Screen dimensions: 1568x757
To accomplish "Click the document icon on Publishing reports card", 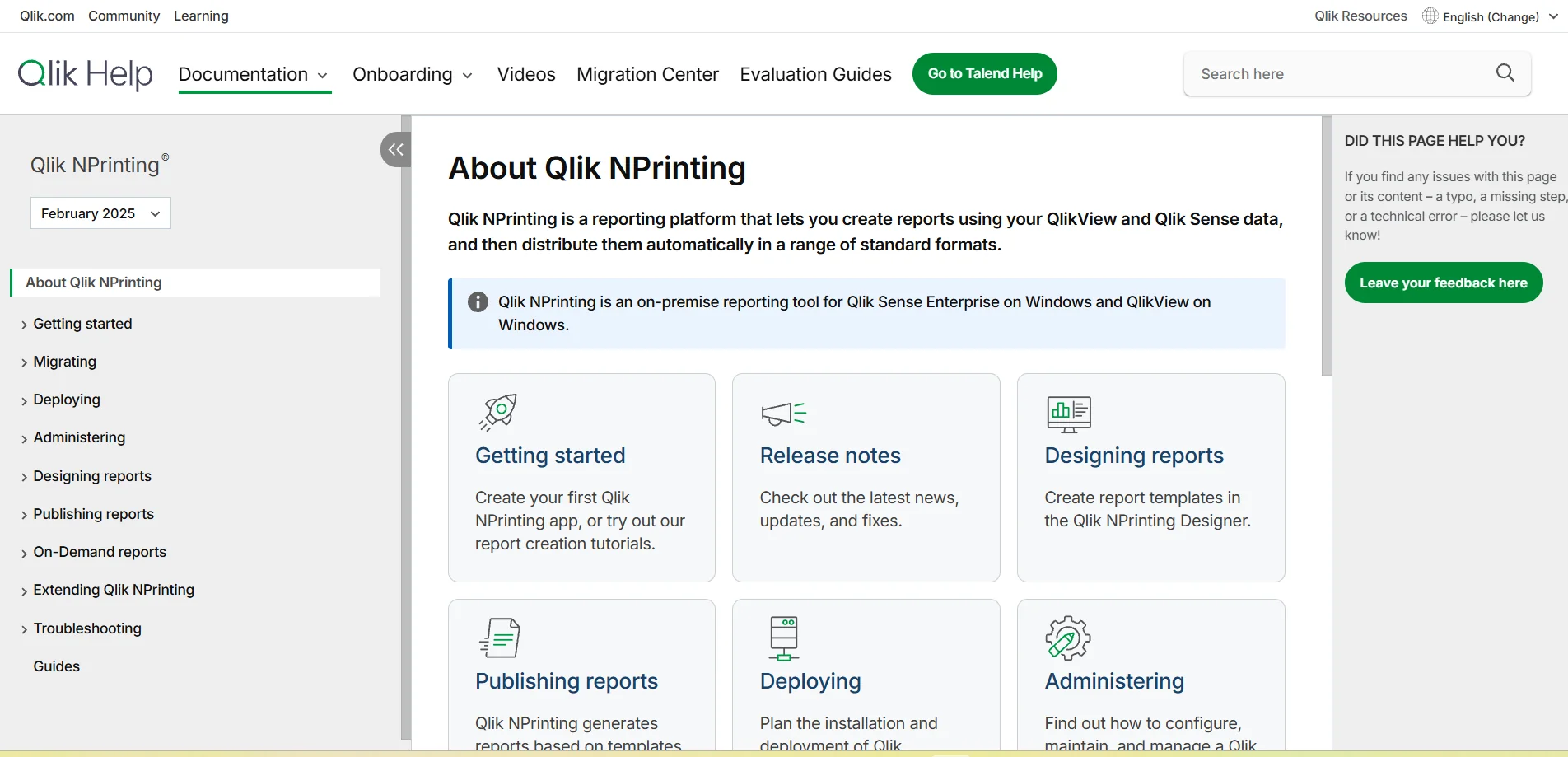I will coord(499,638).
